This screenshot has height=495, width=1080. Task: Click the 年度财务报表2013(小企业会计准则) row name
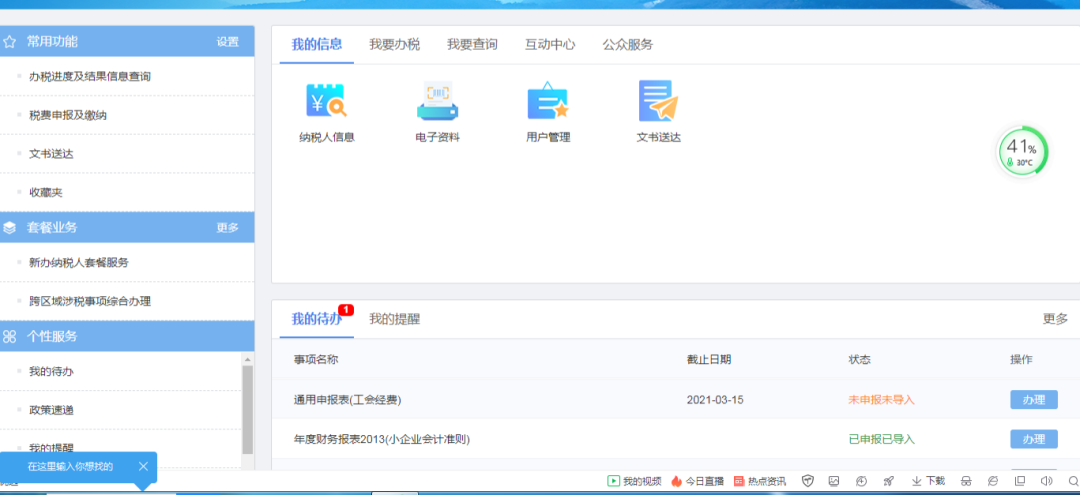coord(382,439)
